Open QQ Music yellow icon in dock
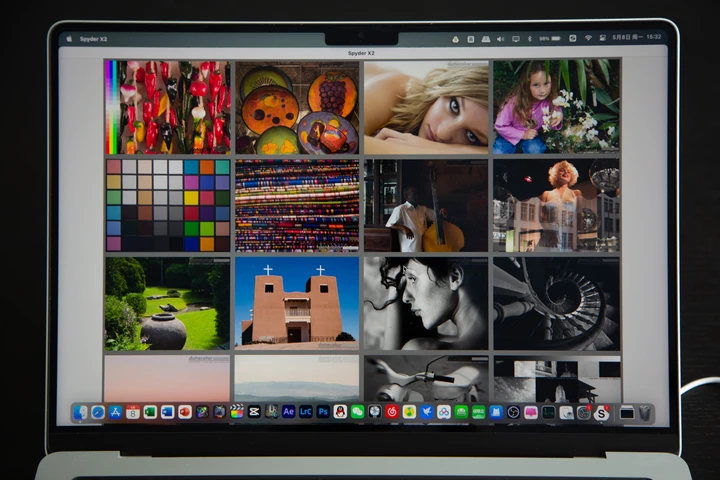The width and height of the screenshot is (720, 480). pyautogui.click(x=409, y=412)
